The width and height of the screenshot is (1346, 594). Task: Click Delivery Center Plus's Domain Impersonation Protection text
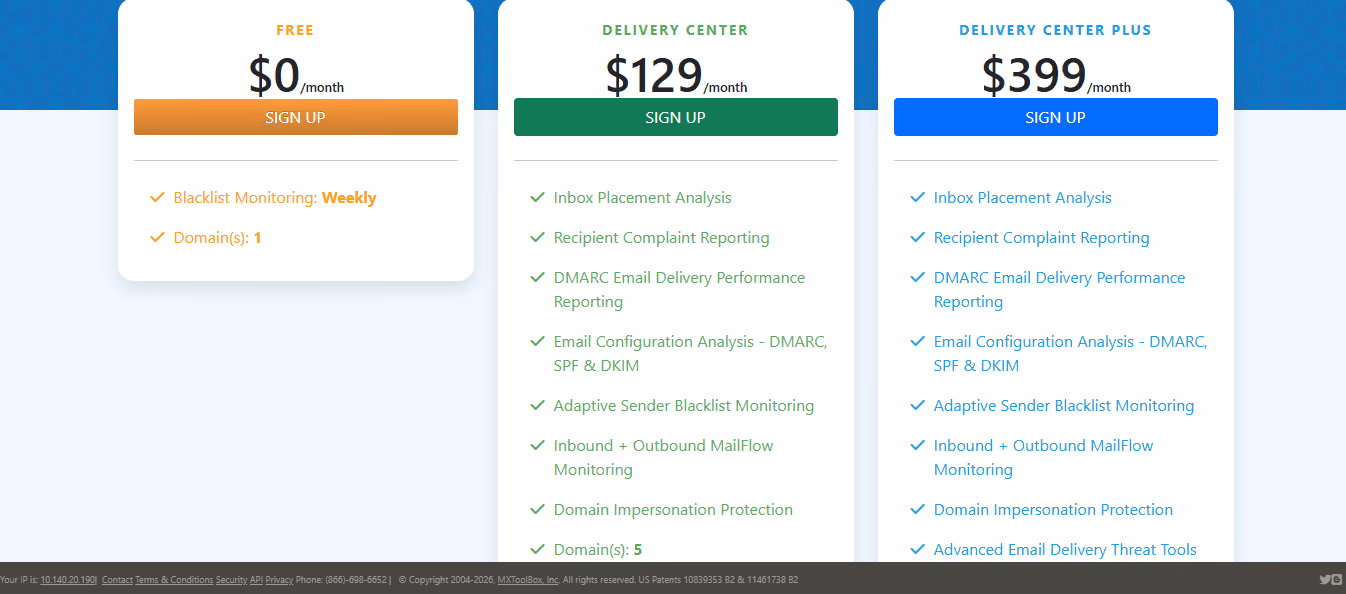point(1053,510)
